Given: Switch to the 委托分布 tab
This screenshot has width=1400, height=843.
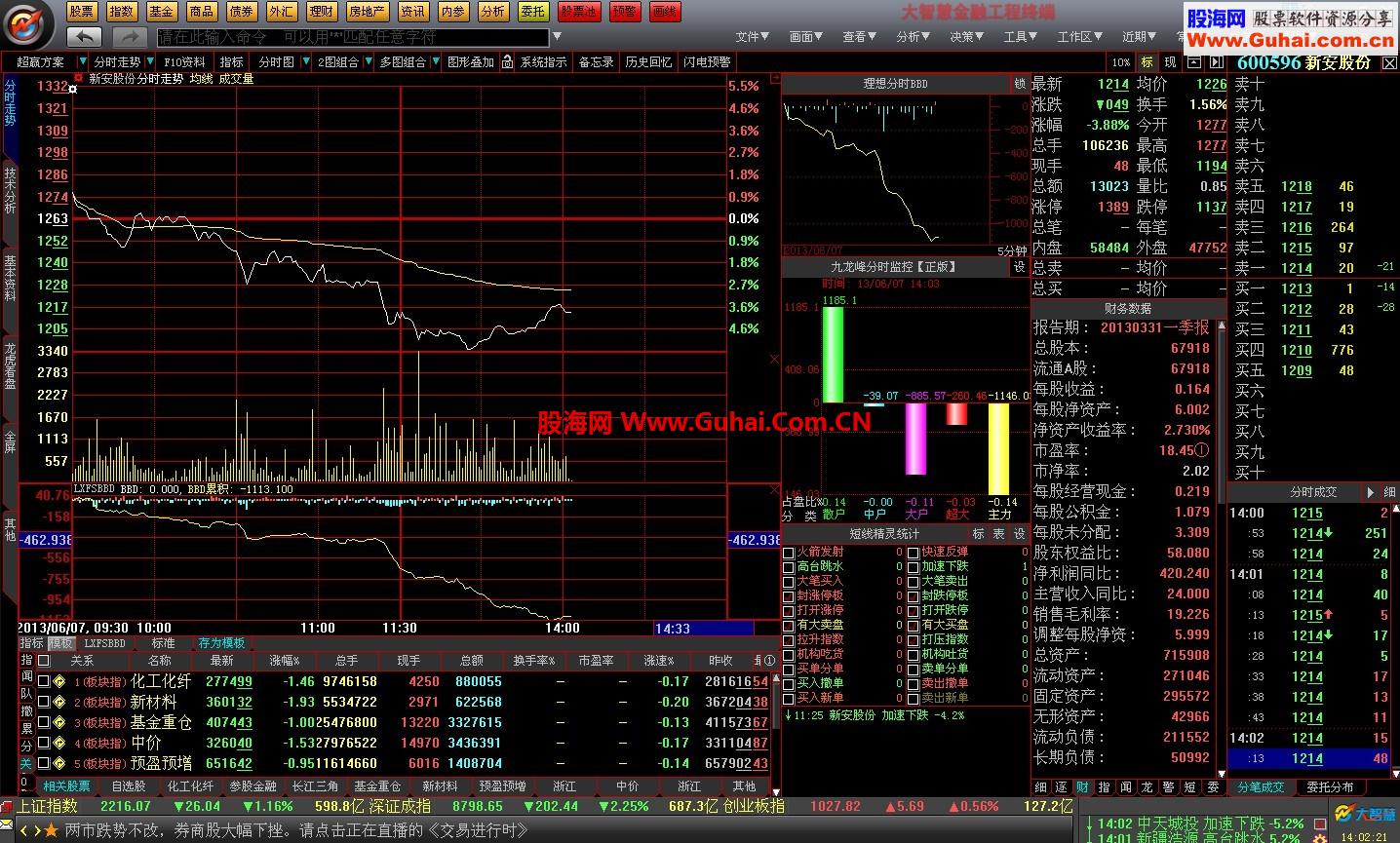Looking at the screenshot, I should coord(1330,786).
